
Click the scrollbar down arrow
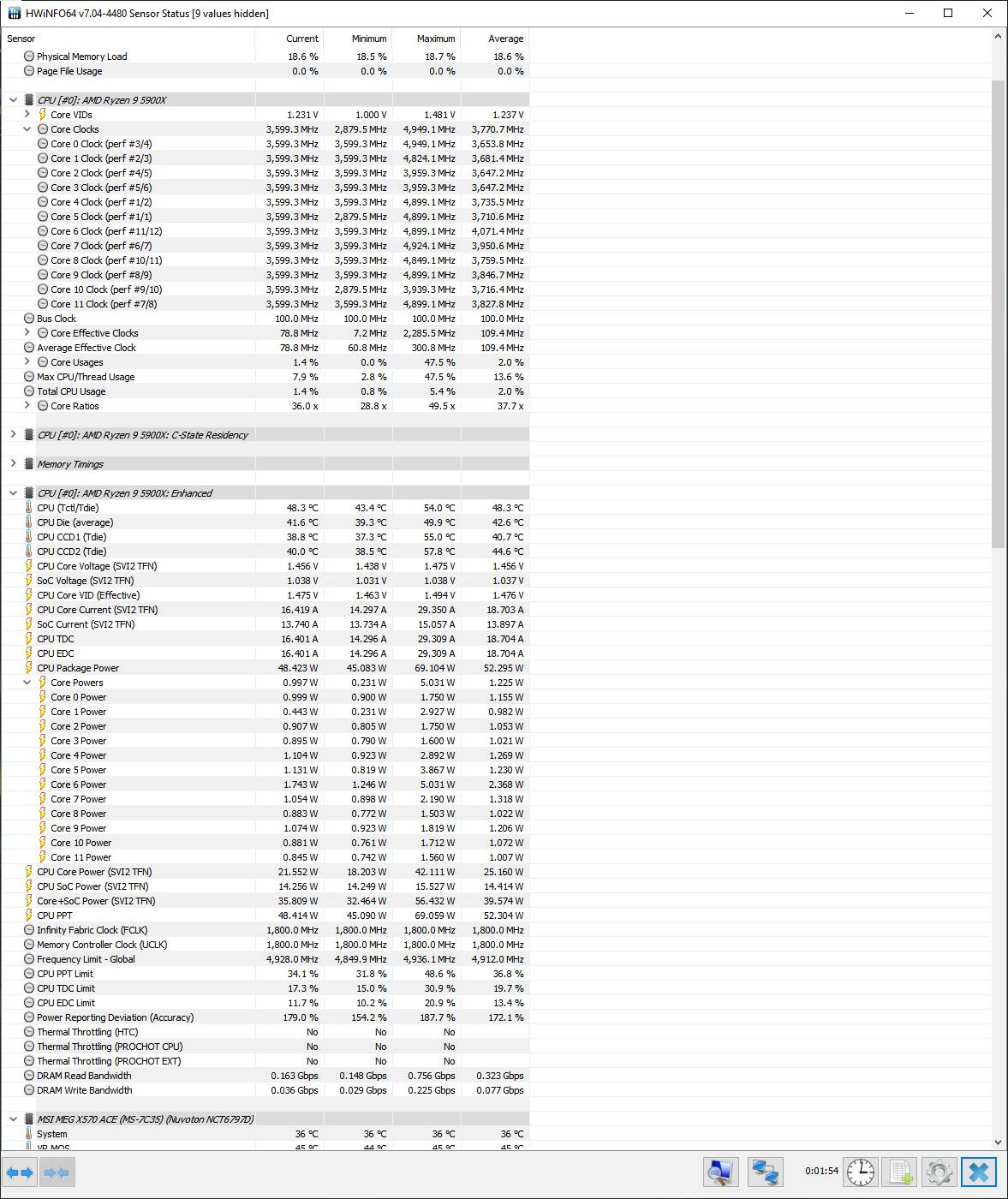998,1142
